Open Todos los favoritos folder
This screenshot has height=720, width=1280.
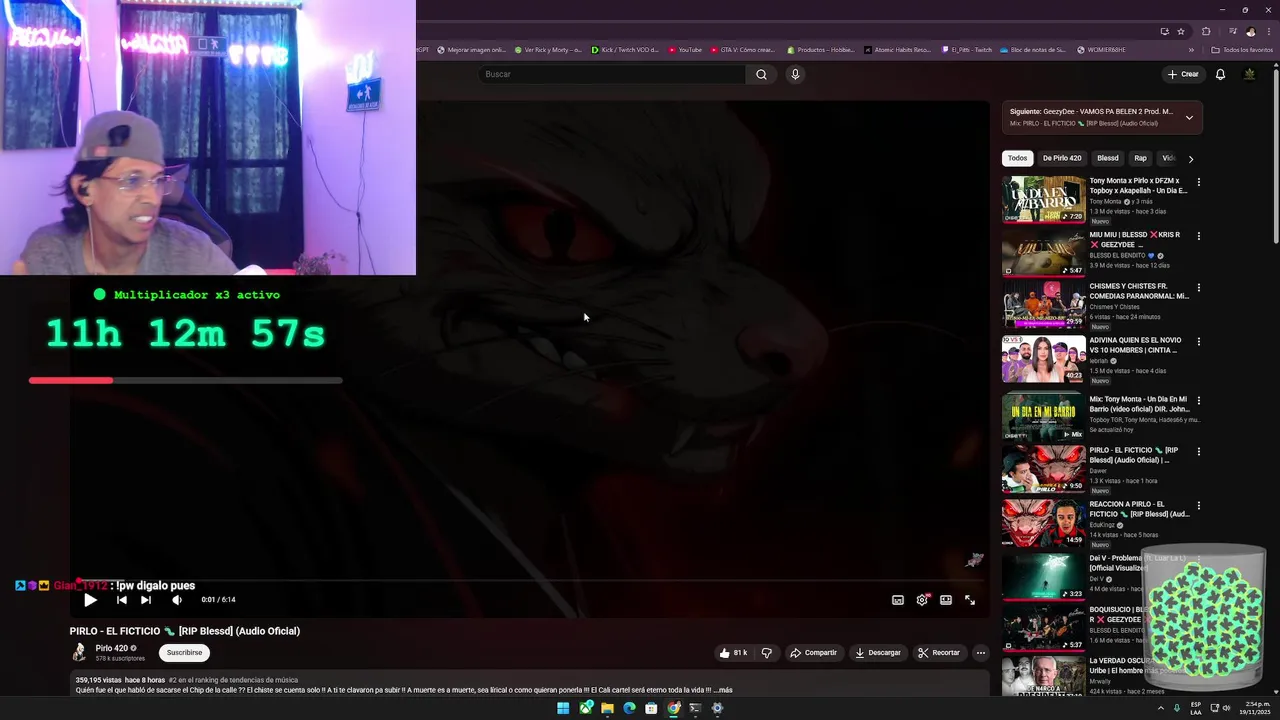[1242, 50]
